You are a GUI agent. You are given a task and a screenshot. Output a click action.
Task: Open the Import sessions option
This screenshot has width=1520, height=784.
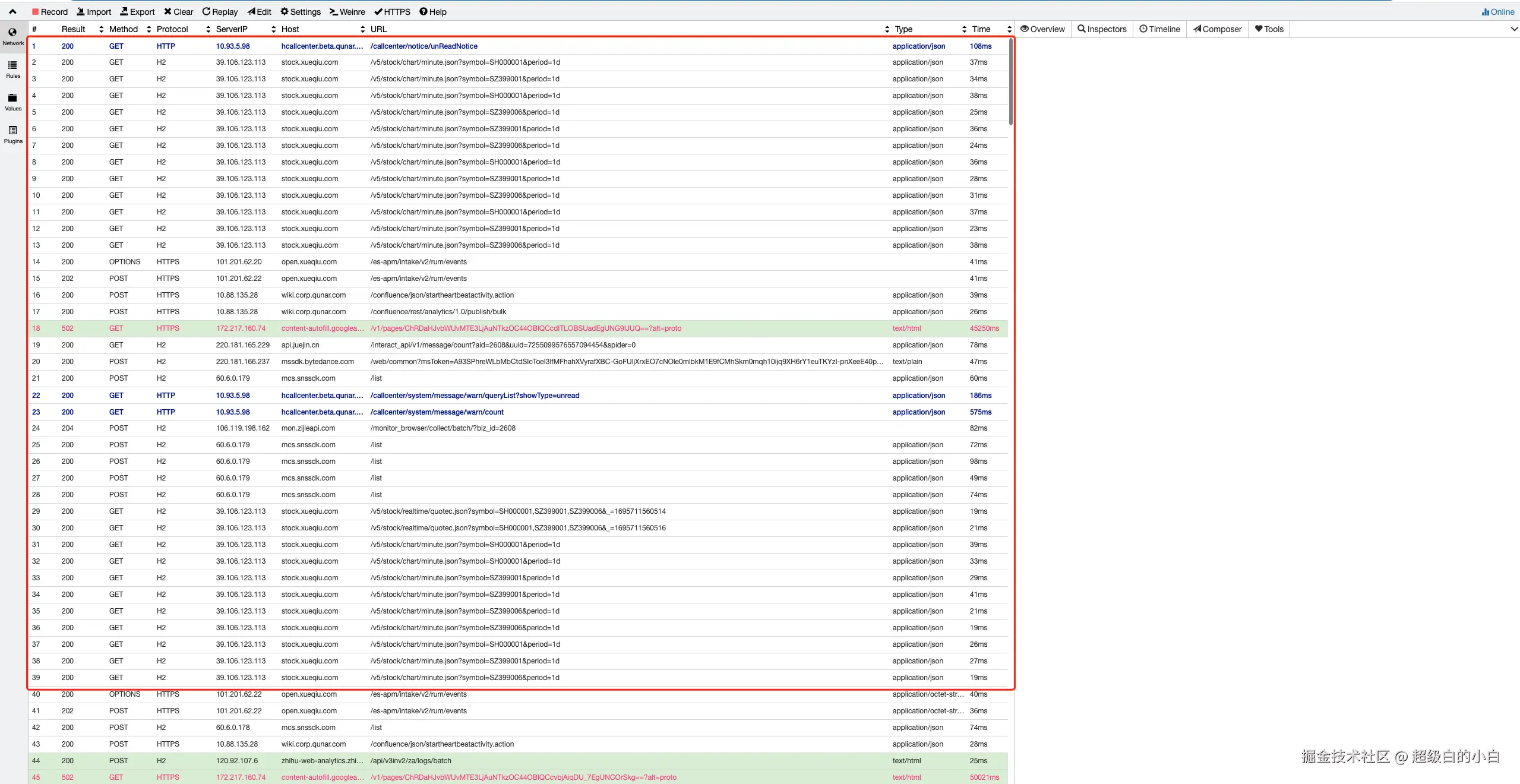pos(94,12)
